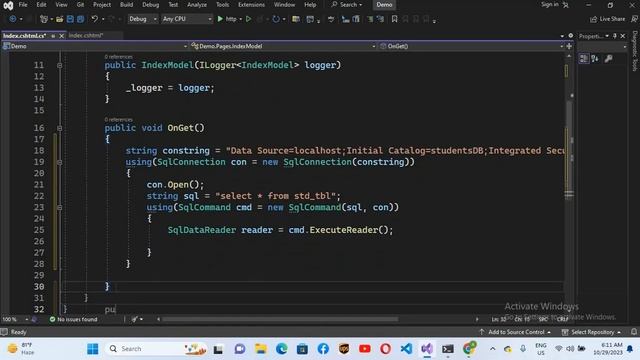Open the File menu
Screen dimensions: 640x360
(23, 5)
